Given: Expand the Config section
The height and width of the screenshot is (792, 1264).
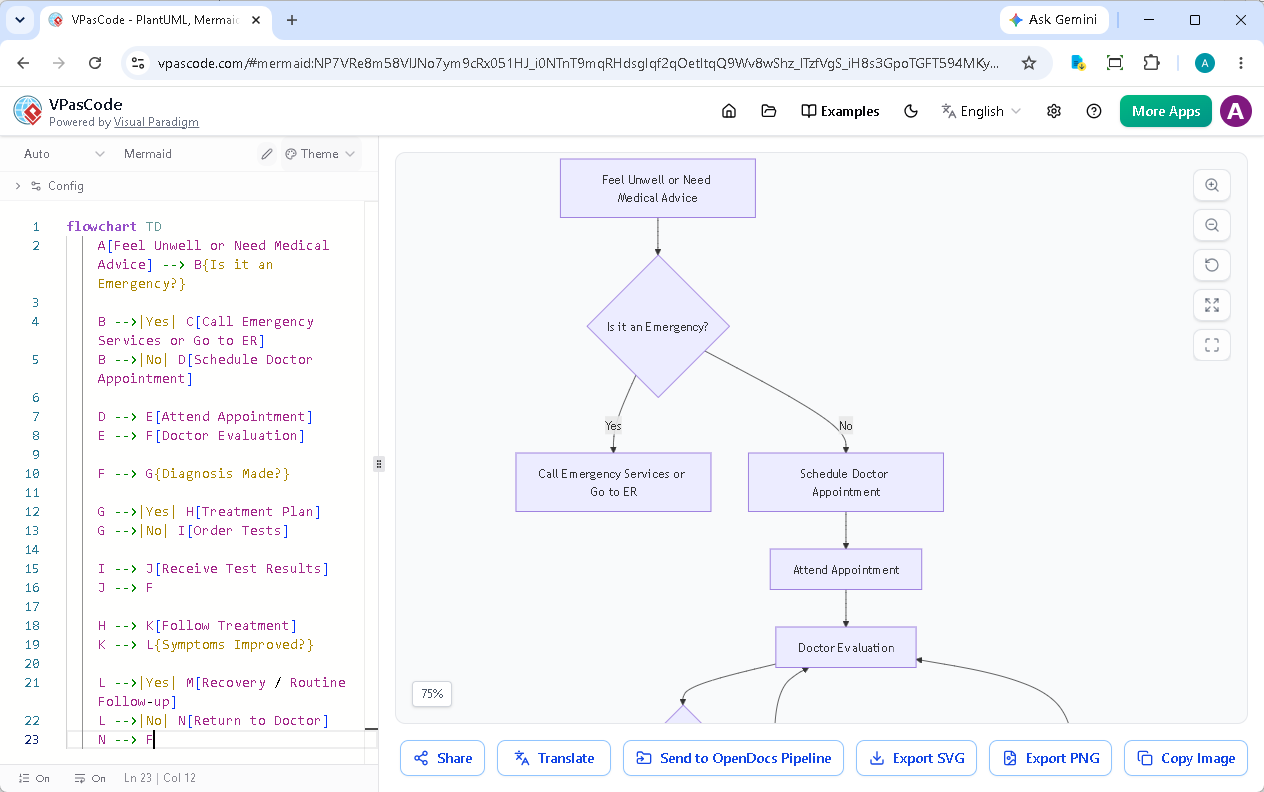Looking at the screenshot, I should tap(49, 186).
